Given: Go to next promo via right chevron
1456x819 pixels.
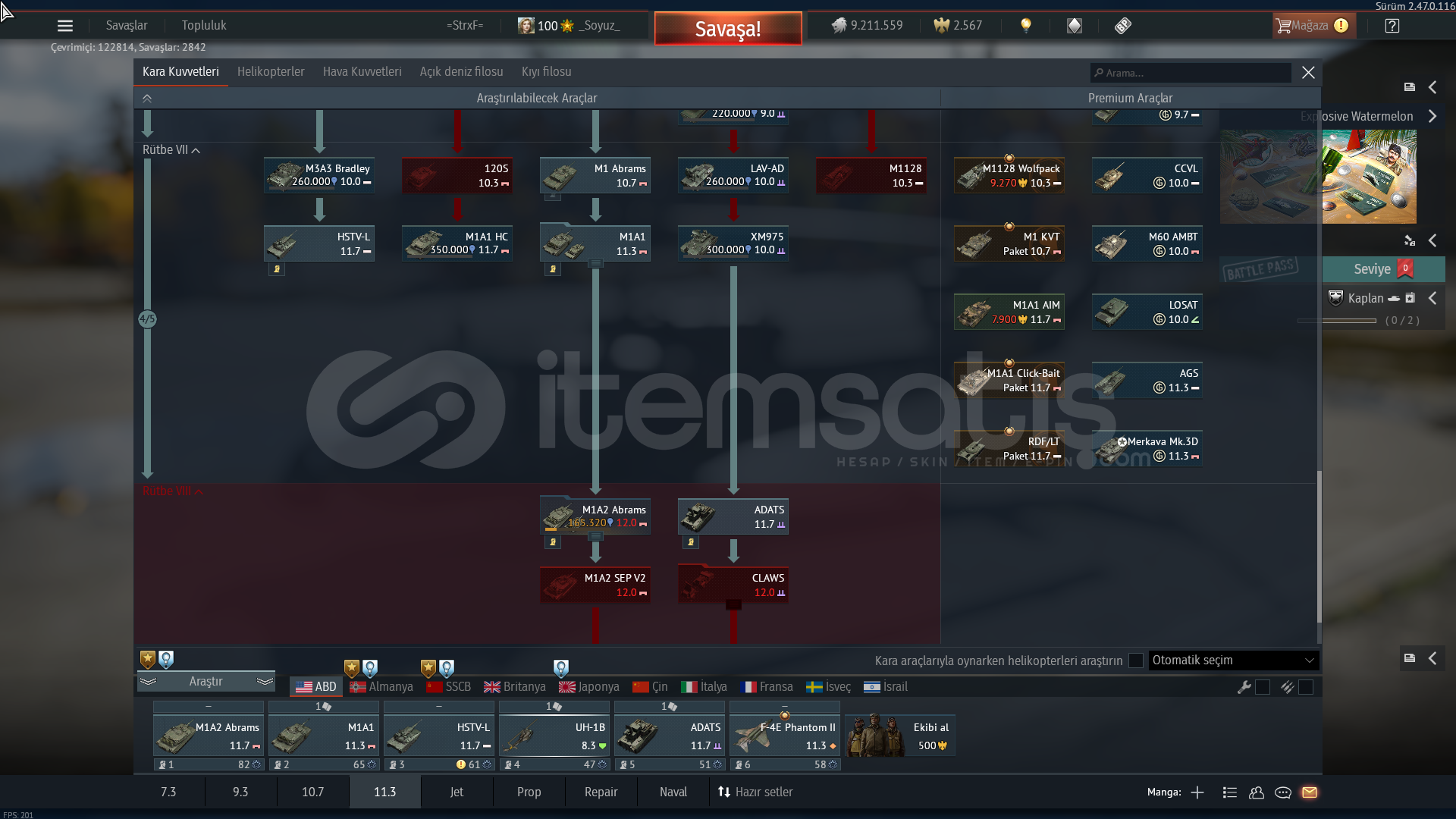Looking at the screenshot, I should coord(1432,116).
